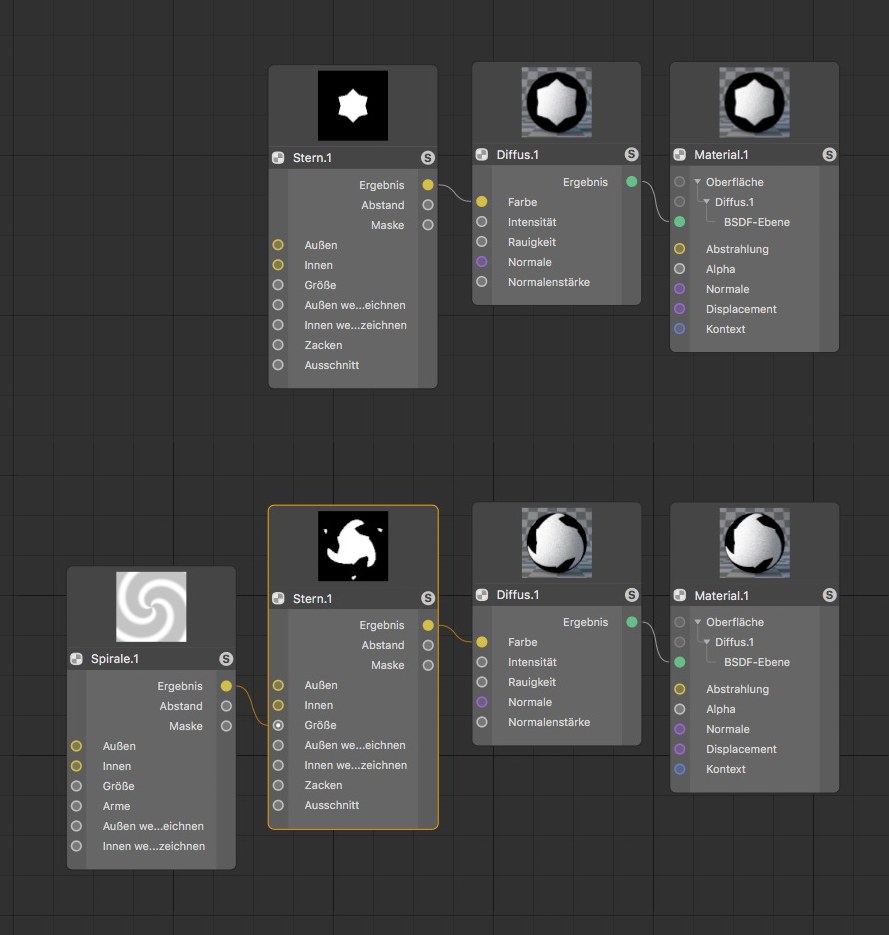Click the S icon on the Spirale.1 node
This screenshot has width=889, height=935.
226,658
